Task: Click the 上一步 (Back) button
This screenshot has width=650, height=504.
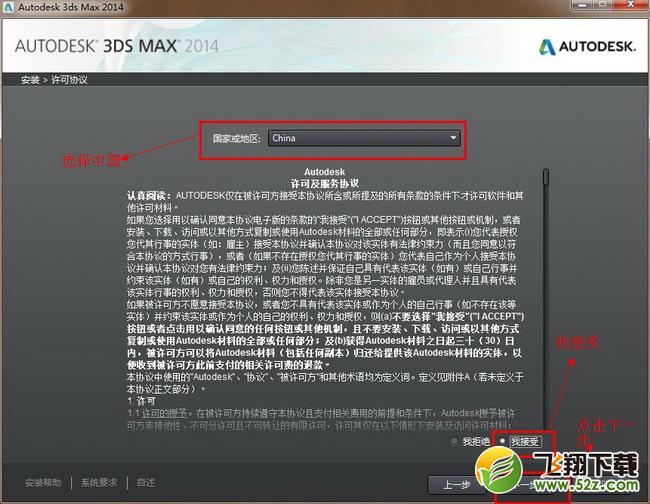Action: [x=456, y=485]
